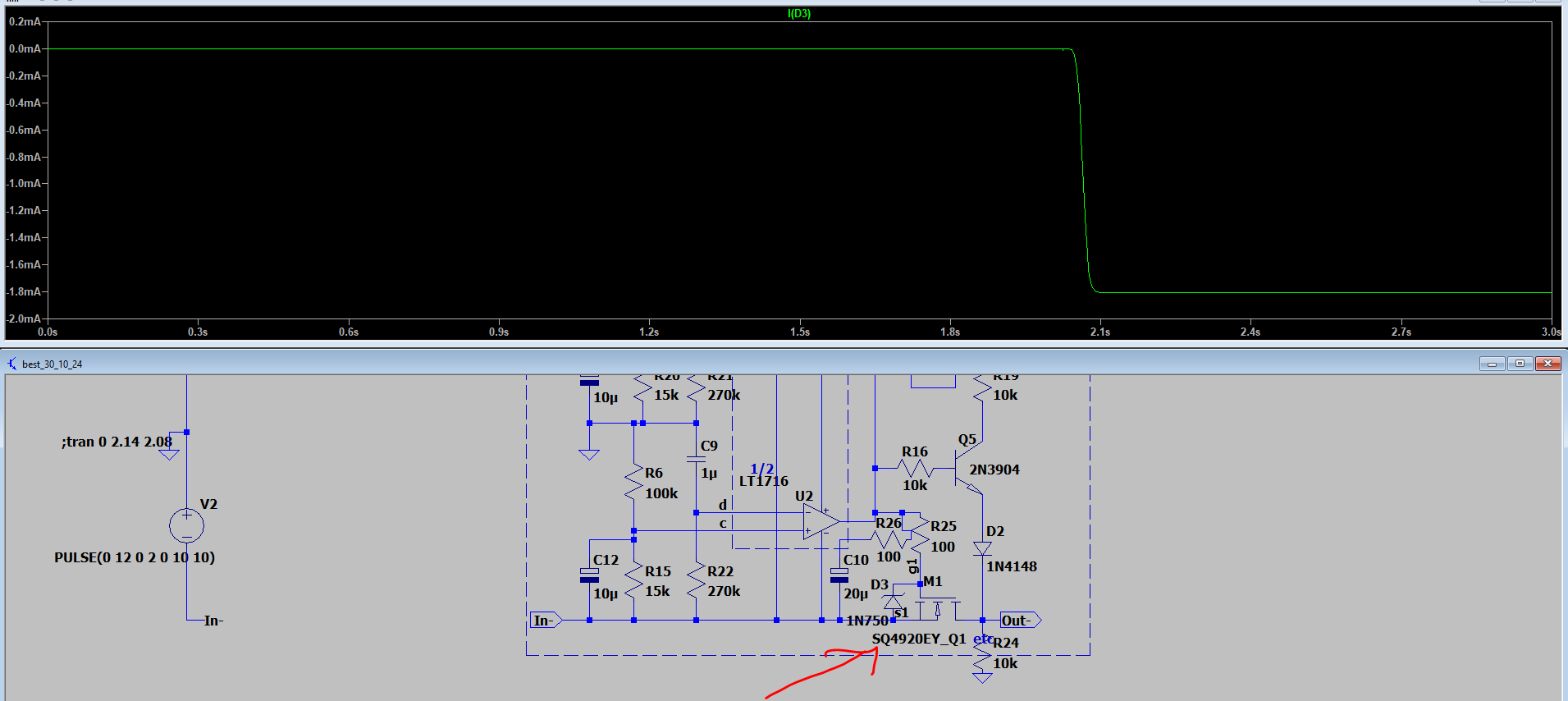Click the 10k value under R16
1568x701 pixels.
(x=915, y=485)
